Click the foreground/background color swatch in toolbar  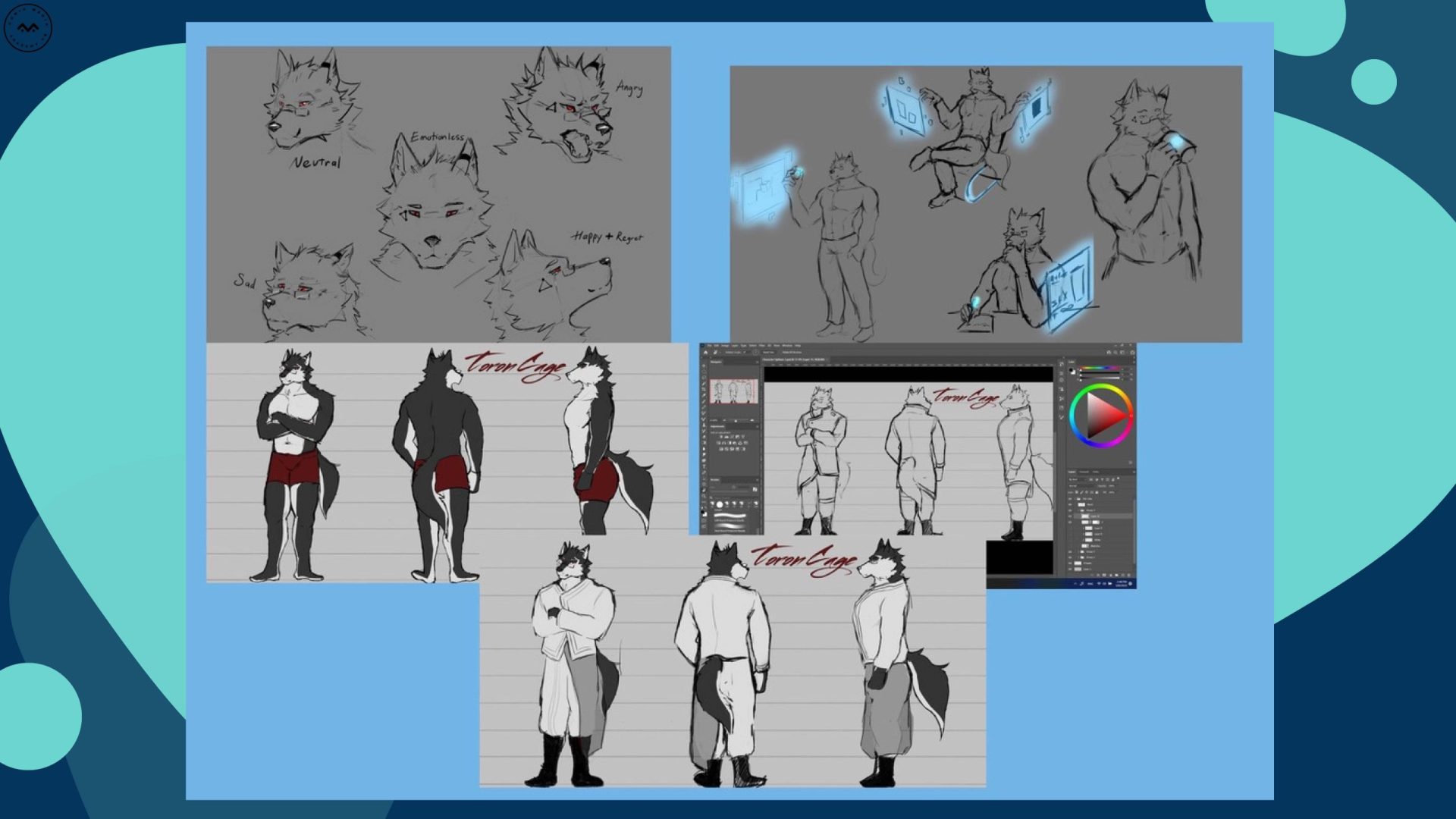704,513
